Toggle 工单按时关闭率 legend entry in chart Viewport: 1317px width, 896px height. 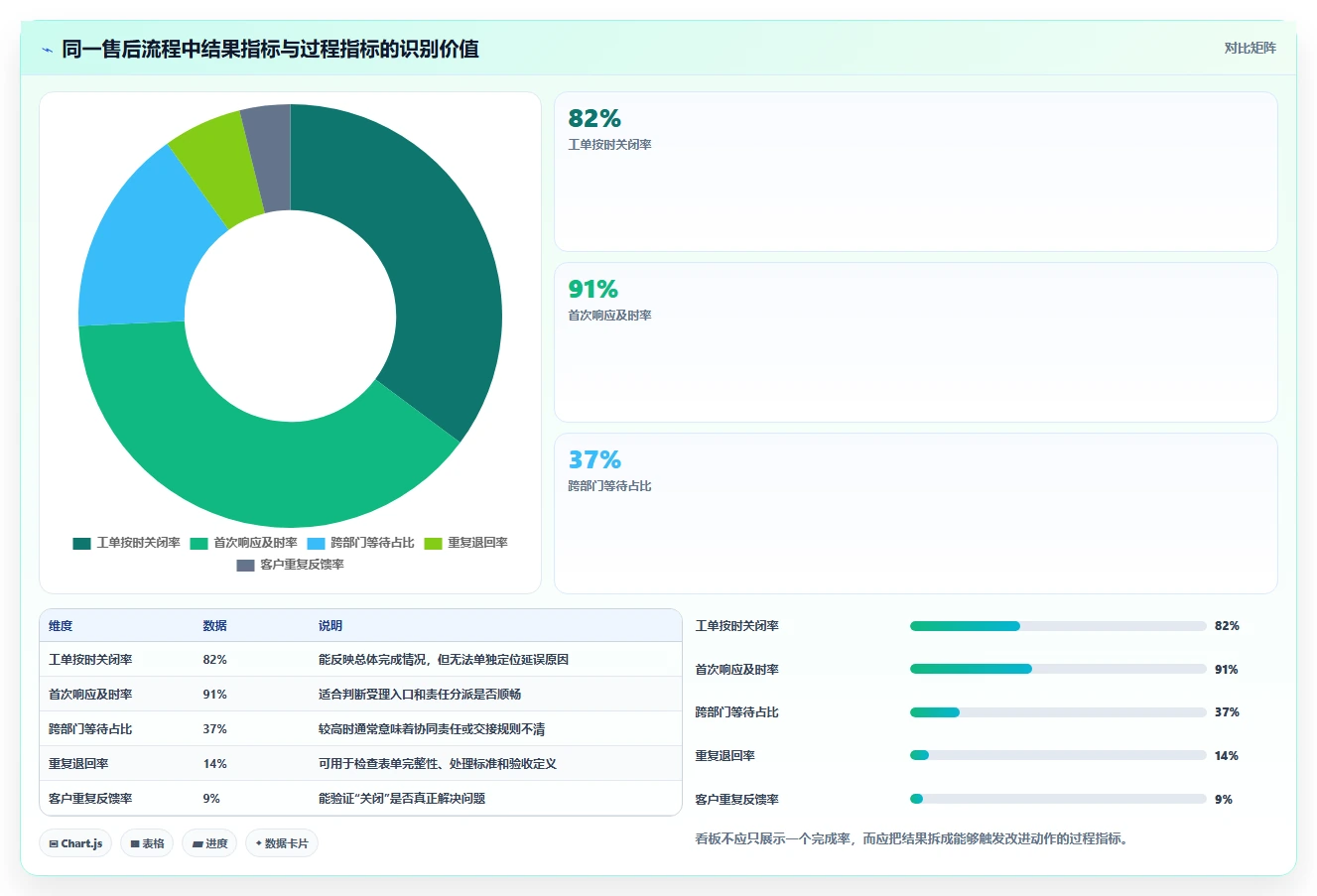point(127,543)
